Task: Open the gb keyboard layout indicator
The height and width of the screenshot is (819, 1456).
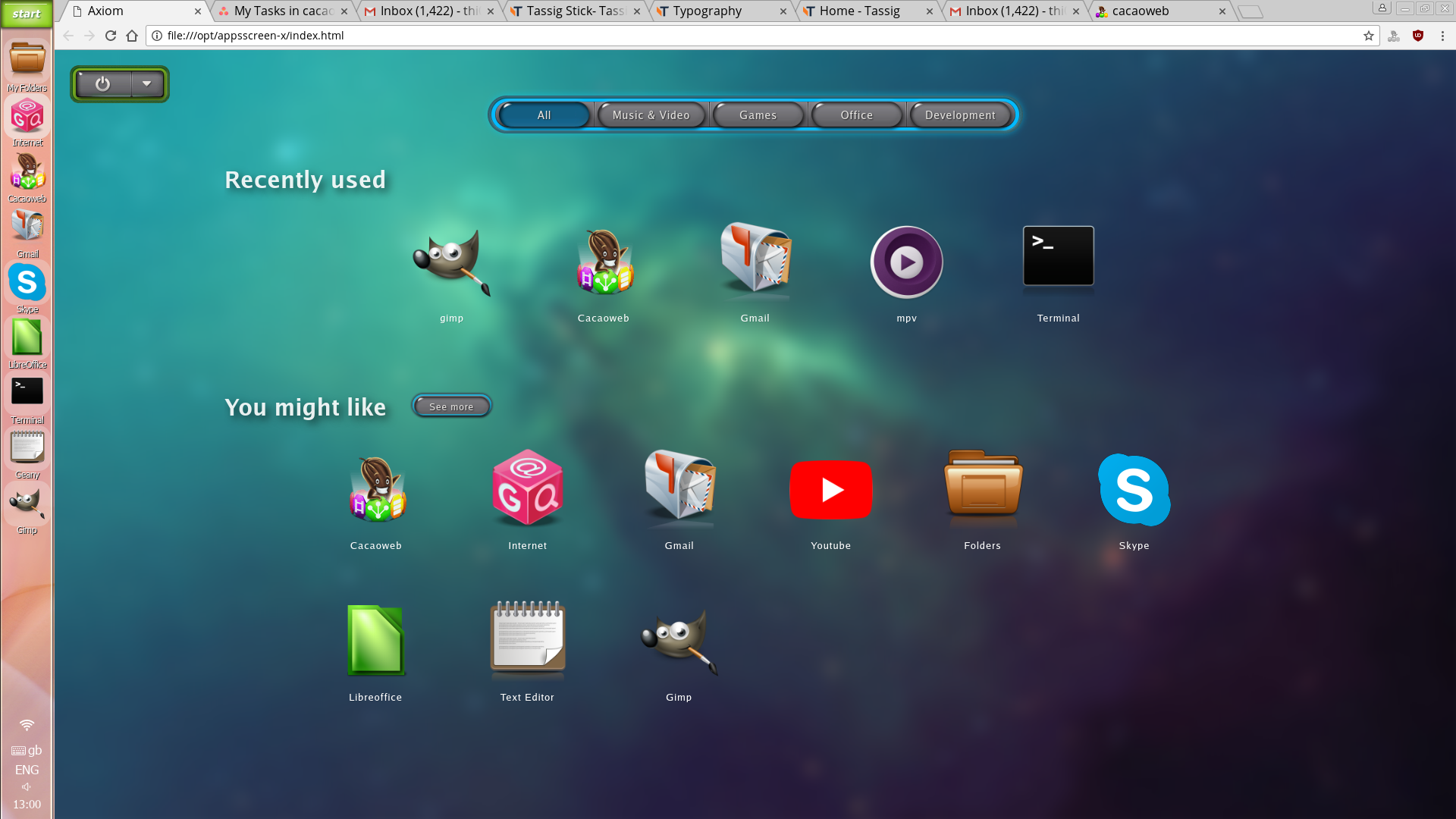Action: point(27,750)
